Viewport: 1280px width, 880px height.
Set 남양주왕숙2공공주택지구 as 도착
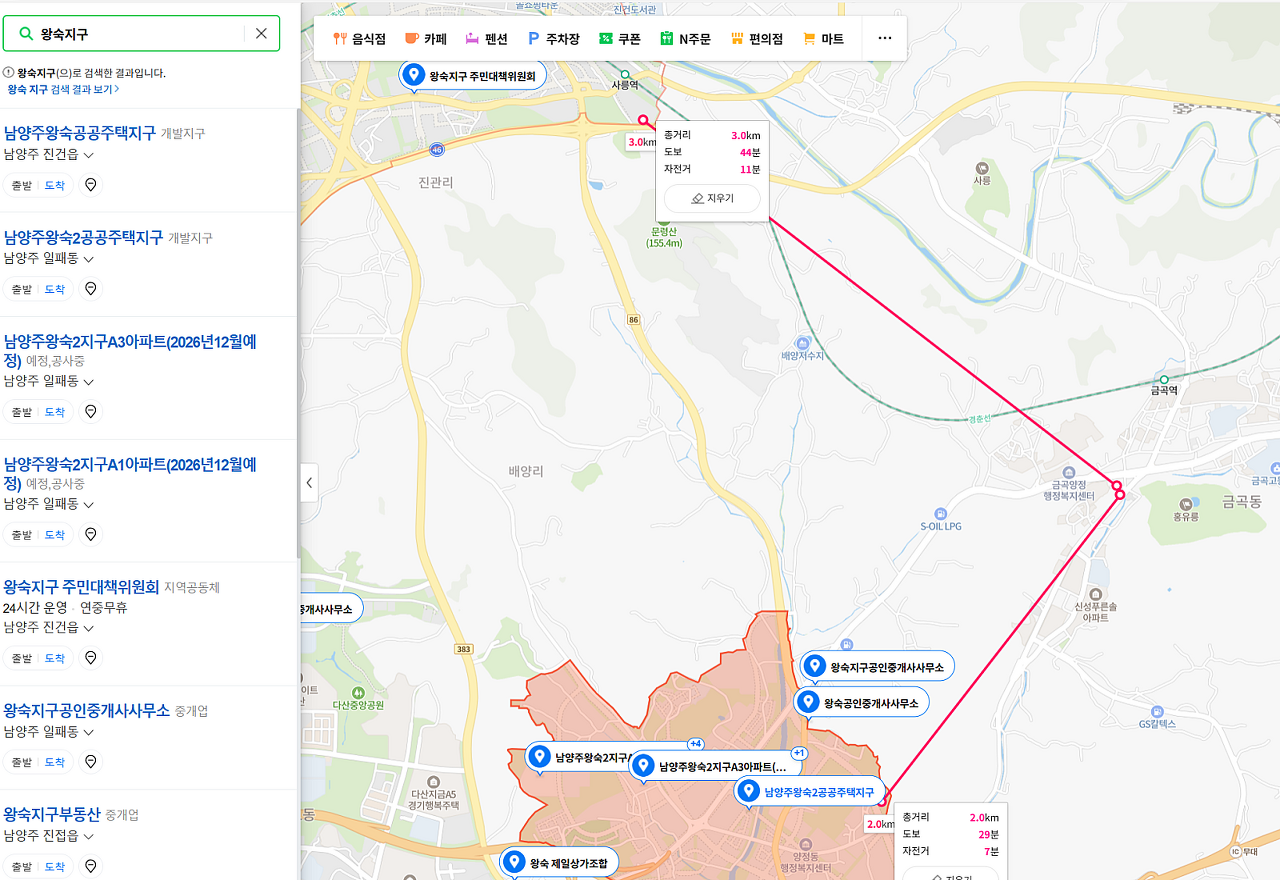tap(54, 289)
